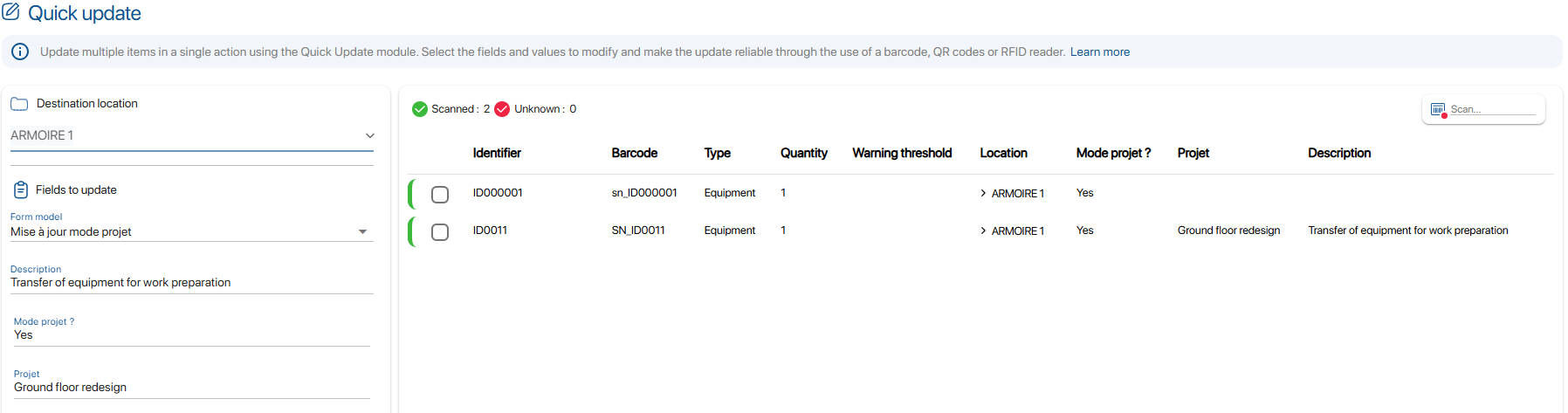The height and width of the screenshot is (413, 1568).
Task: Open the Form model dropdown
Action: [362, 231]
